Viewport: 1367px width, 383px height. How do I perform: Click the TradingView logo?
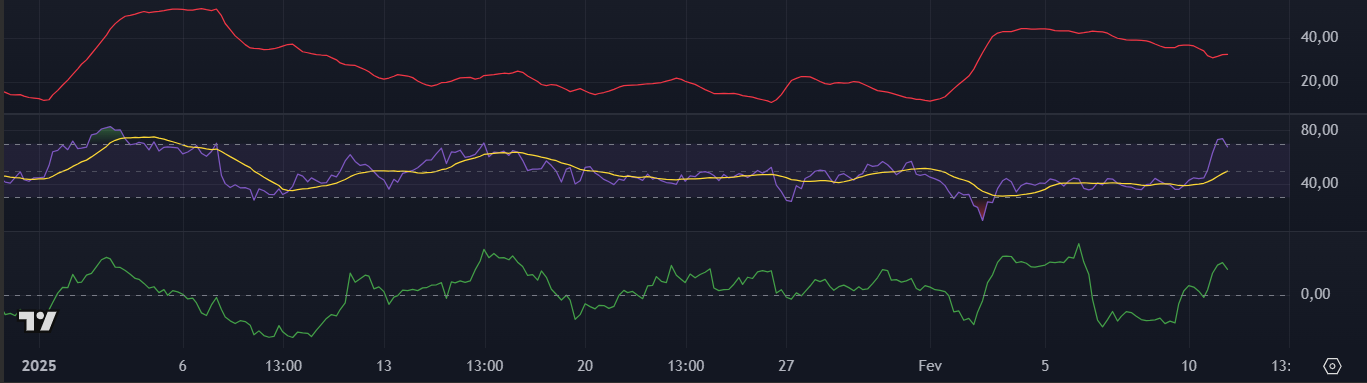(x=39, y=321)
